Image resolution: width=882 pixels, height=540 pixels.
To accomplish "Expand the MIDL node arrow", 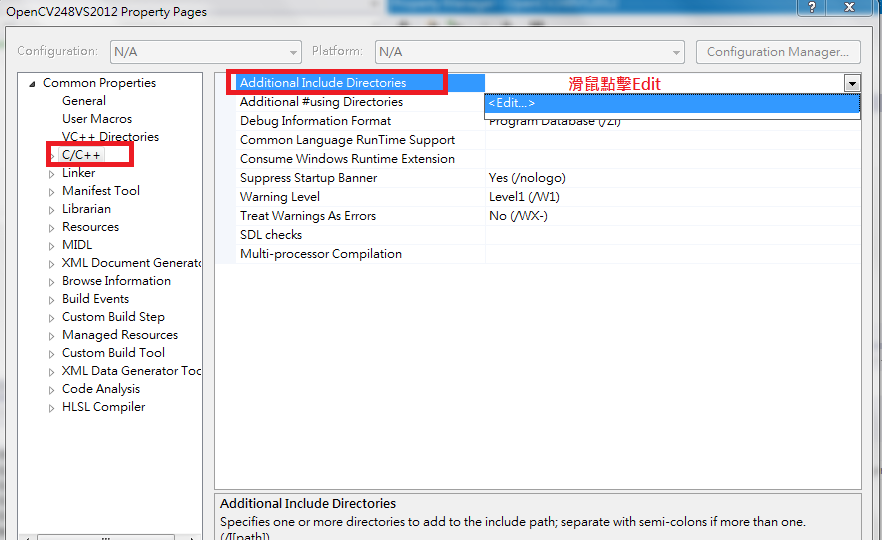I will click(51, 246).
